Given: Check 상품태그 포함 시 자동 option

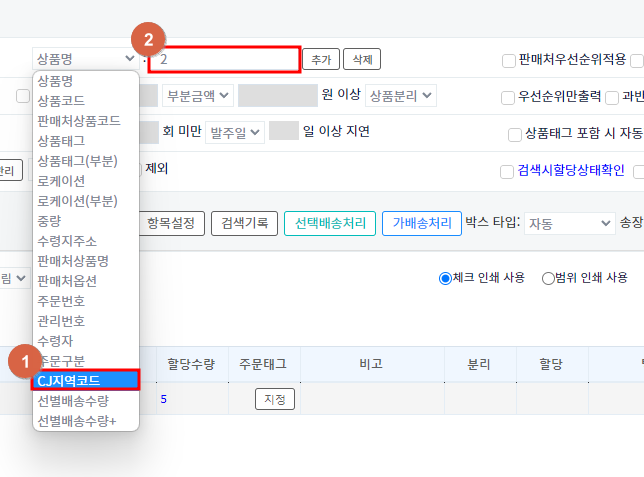Looking at the screenshot, I should pos(515,134).
